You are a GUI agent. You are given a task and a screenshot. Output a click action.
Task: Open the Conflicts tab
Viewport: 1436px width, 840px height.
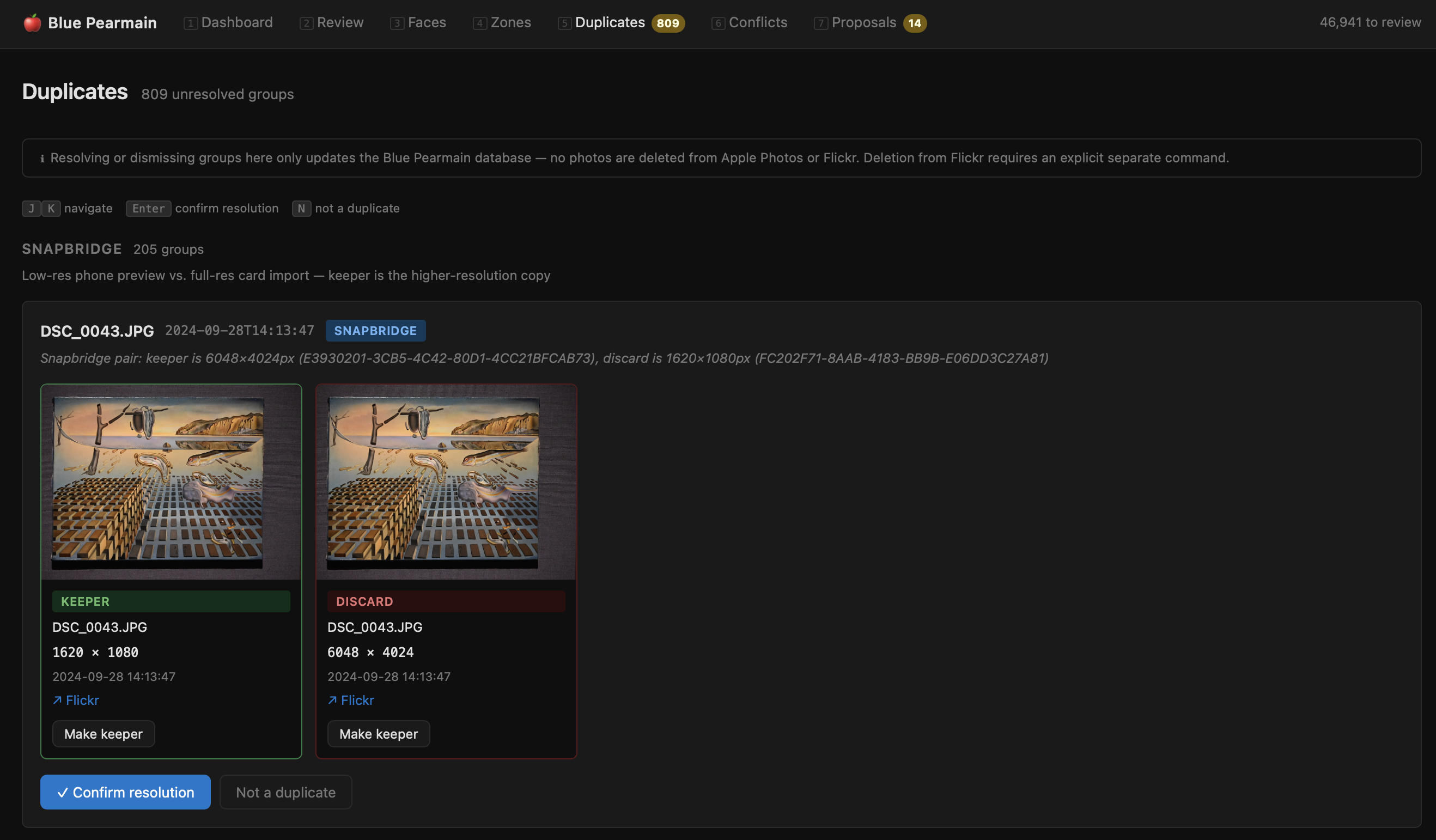pyautogui.click(x=750, y=23)
